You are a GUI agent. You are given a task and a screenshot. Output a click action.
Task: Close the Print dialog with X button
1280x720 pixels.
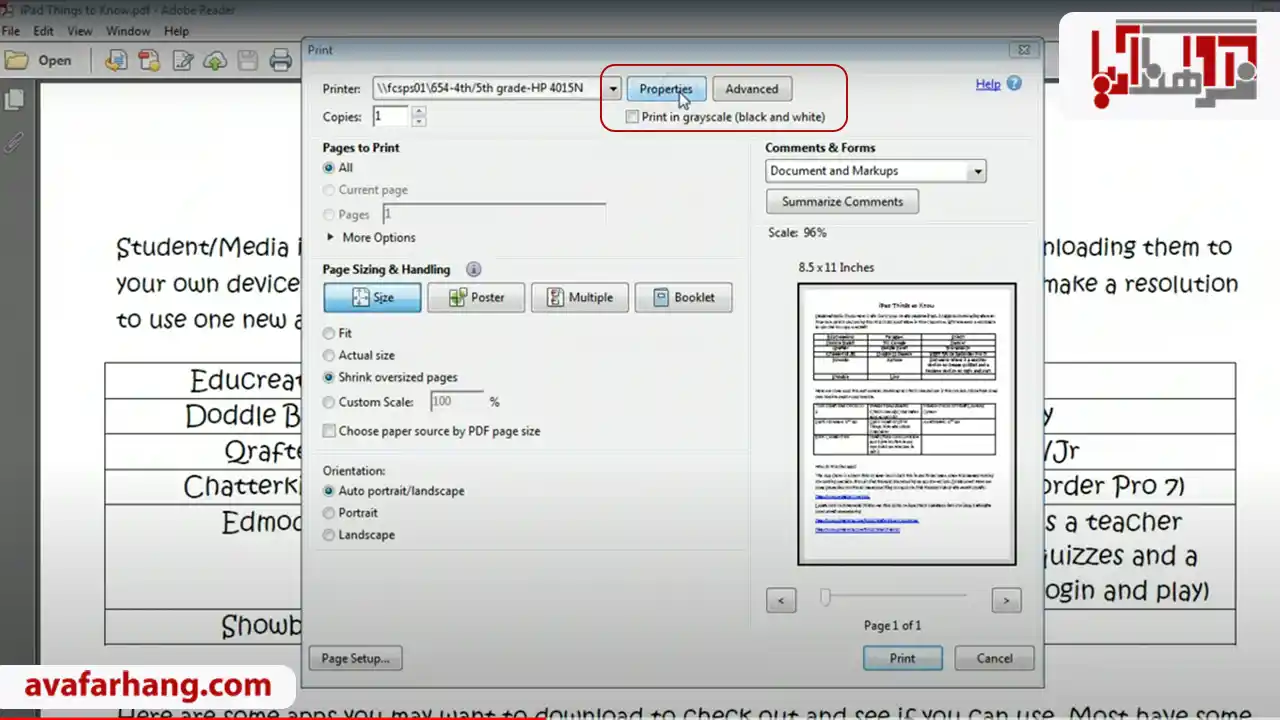point(1023,49)
